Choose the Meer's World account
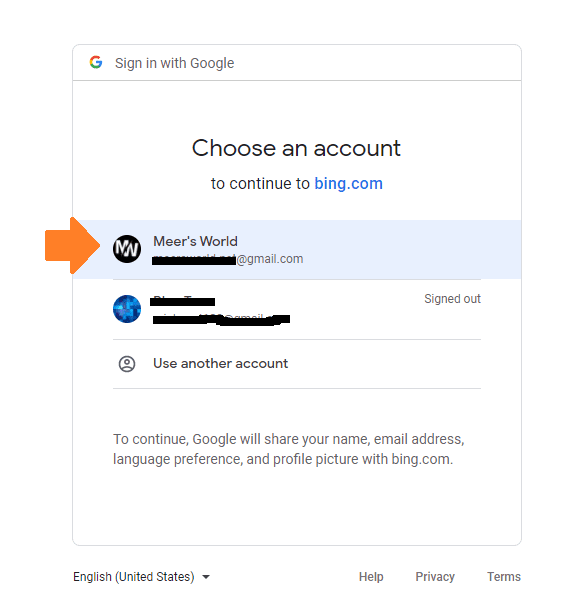This screenshot has height=609, width=567. [297, 249]
